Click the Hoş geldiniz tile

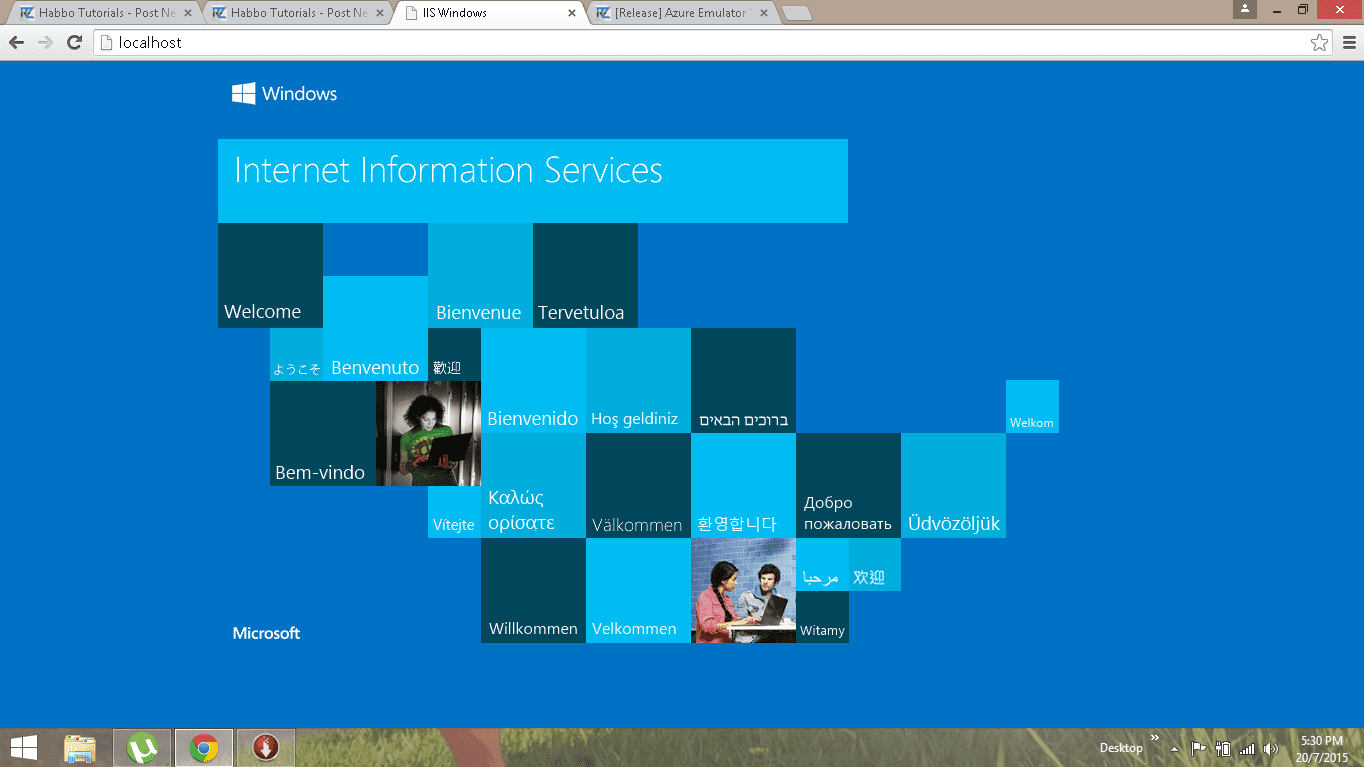(638, 380)
